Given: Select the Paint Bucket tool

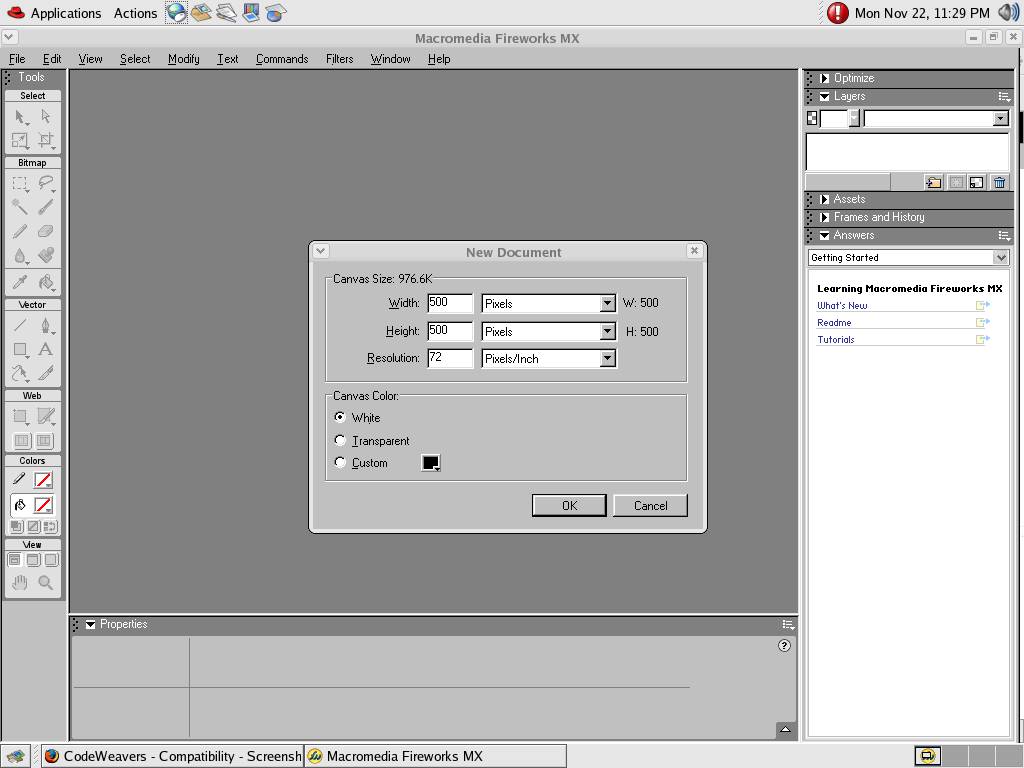Looking at the screenshot, I should click(46, 282).
